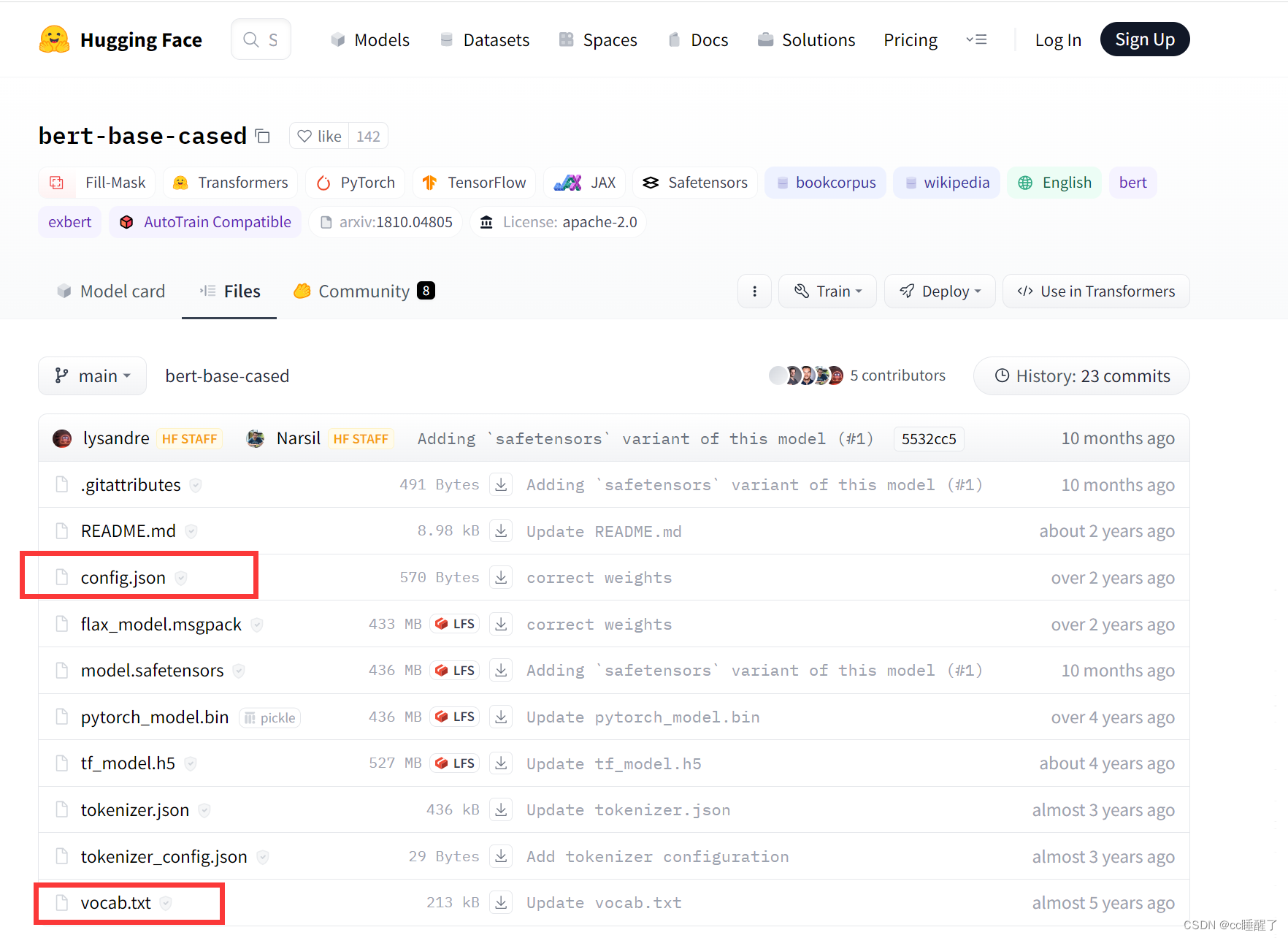
Task: Click the wikipedia dataset tag
Action: coord(946,183)
